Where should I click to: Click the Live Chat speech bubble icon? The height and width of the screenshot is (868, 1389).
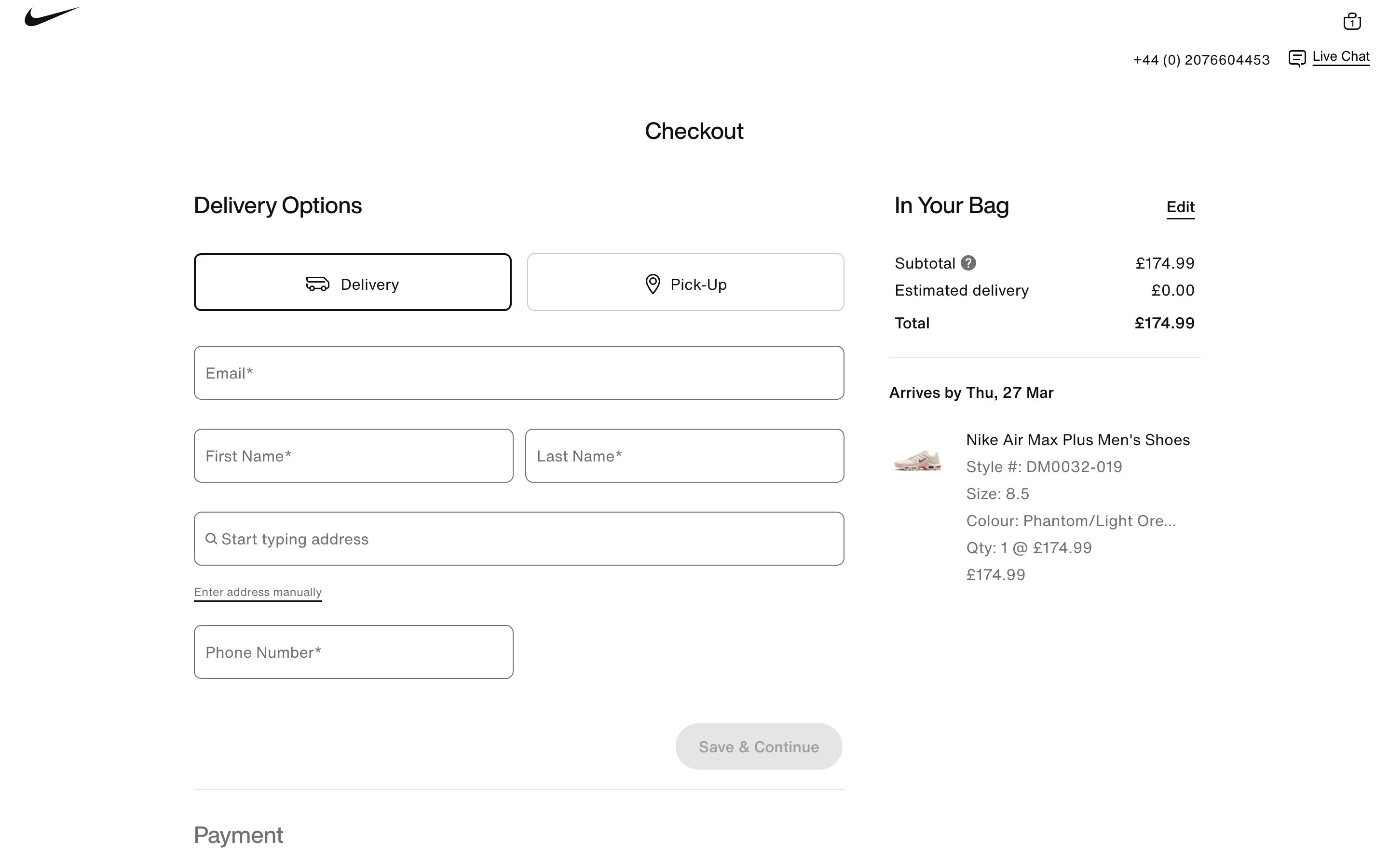[1297, 58]
